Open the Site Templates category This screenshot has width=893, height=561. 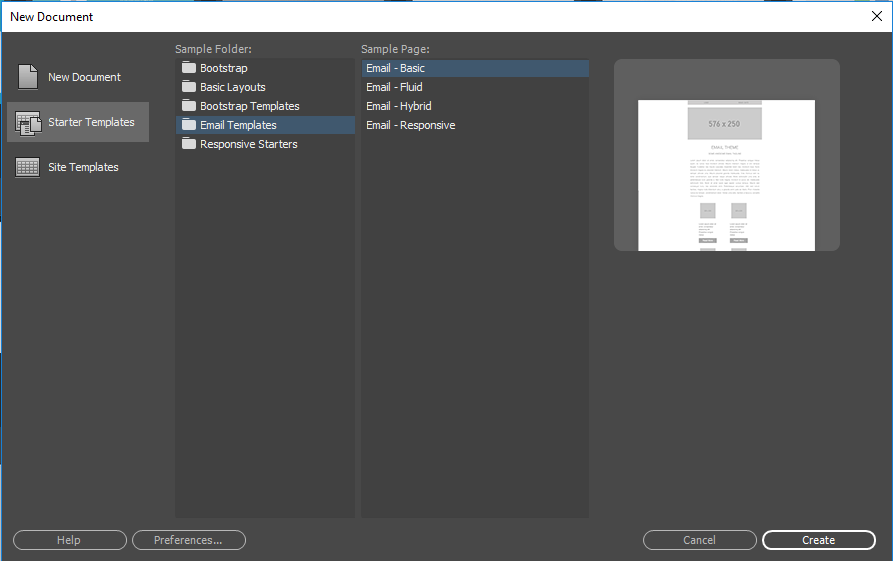(x=83, y=167)
